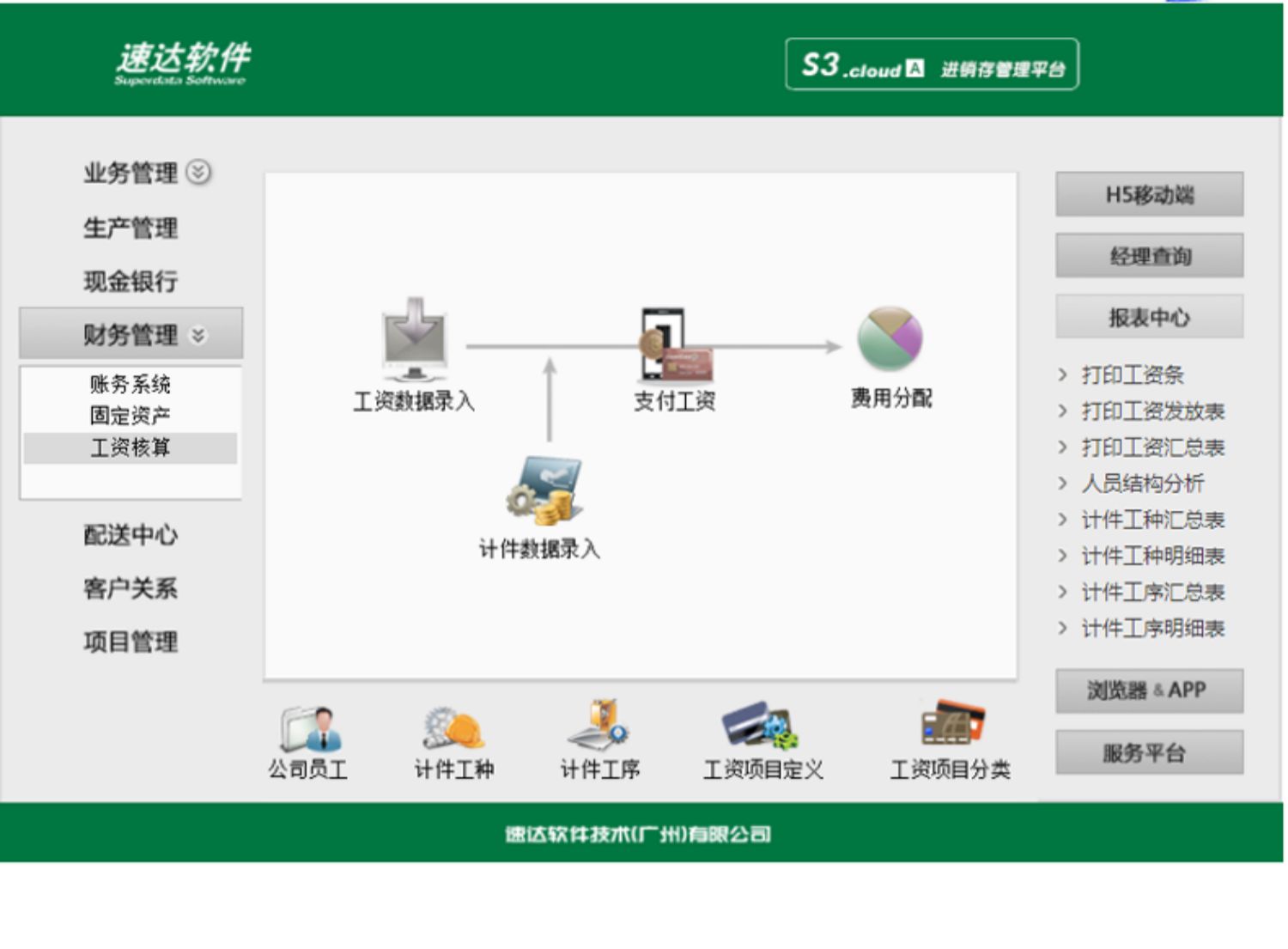Open the 打印工资条 report link
1288x949 pixels.
point(1133,374)
